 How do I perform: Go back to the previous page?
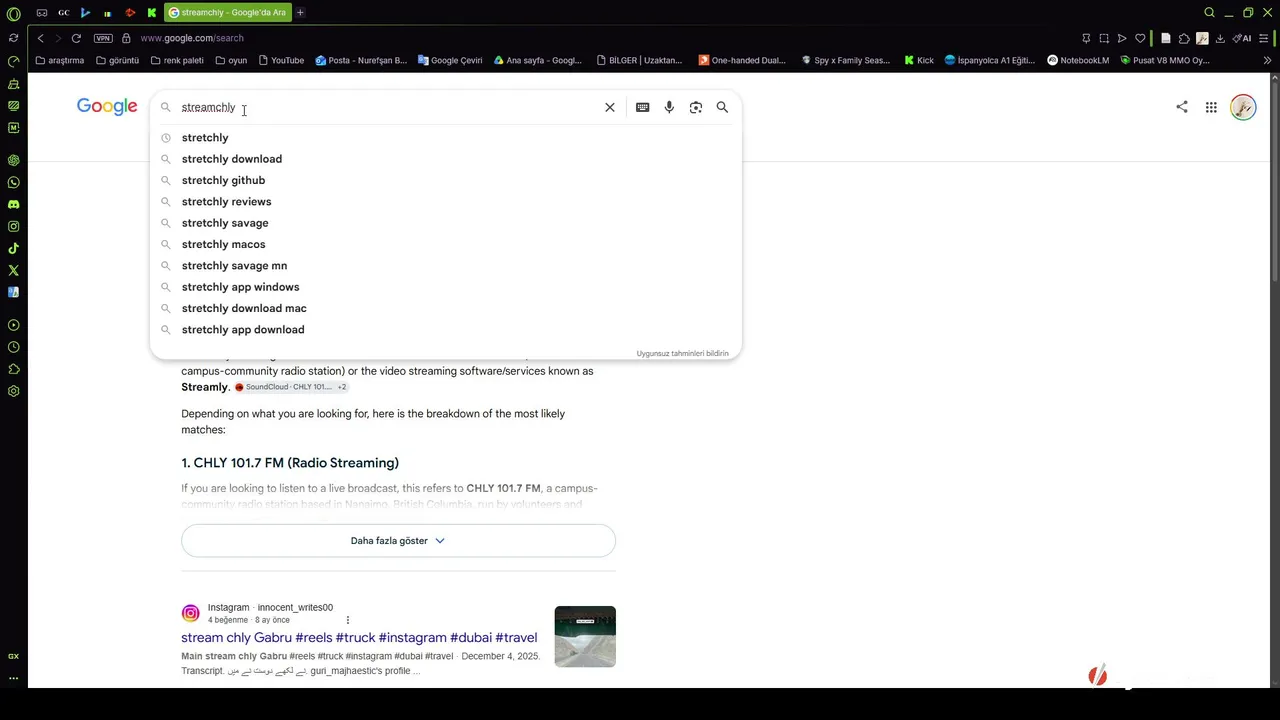tap(40, 38)
